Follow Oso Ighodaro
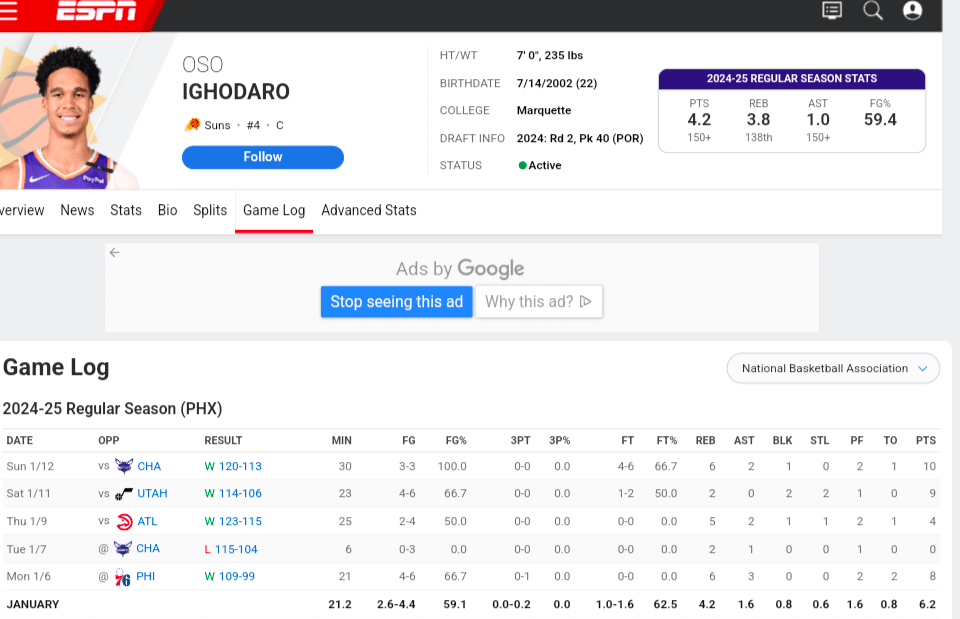Viewport: 960px width, 619px height. pos(262,157)
